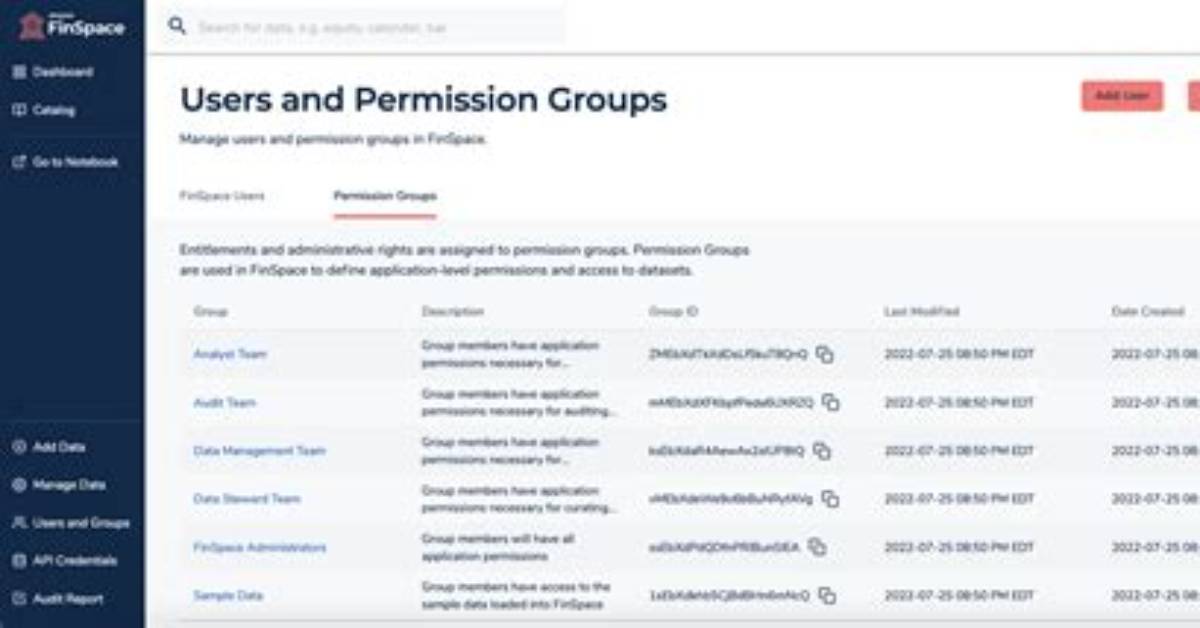Open the Data Steward Team link
The image size is (1200, 628).
(247, 499)
